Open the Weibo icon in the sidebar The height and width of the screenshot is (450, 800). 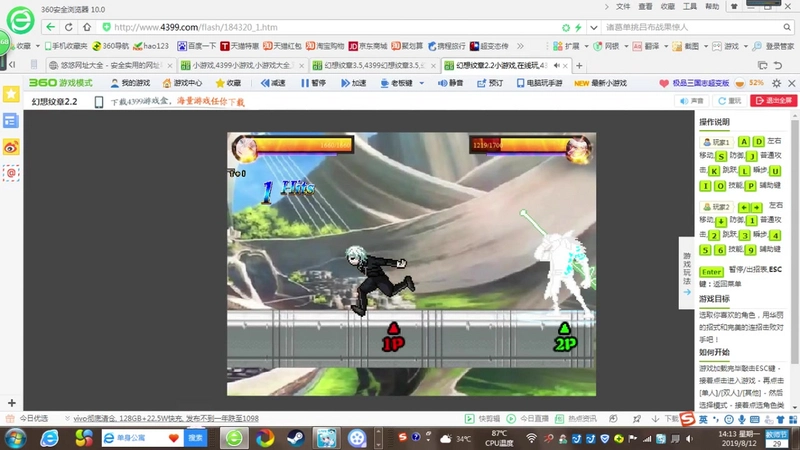pyautogui.click(x=11, y=147)
